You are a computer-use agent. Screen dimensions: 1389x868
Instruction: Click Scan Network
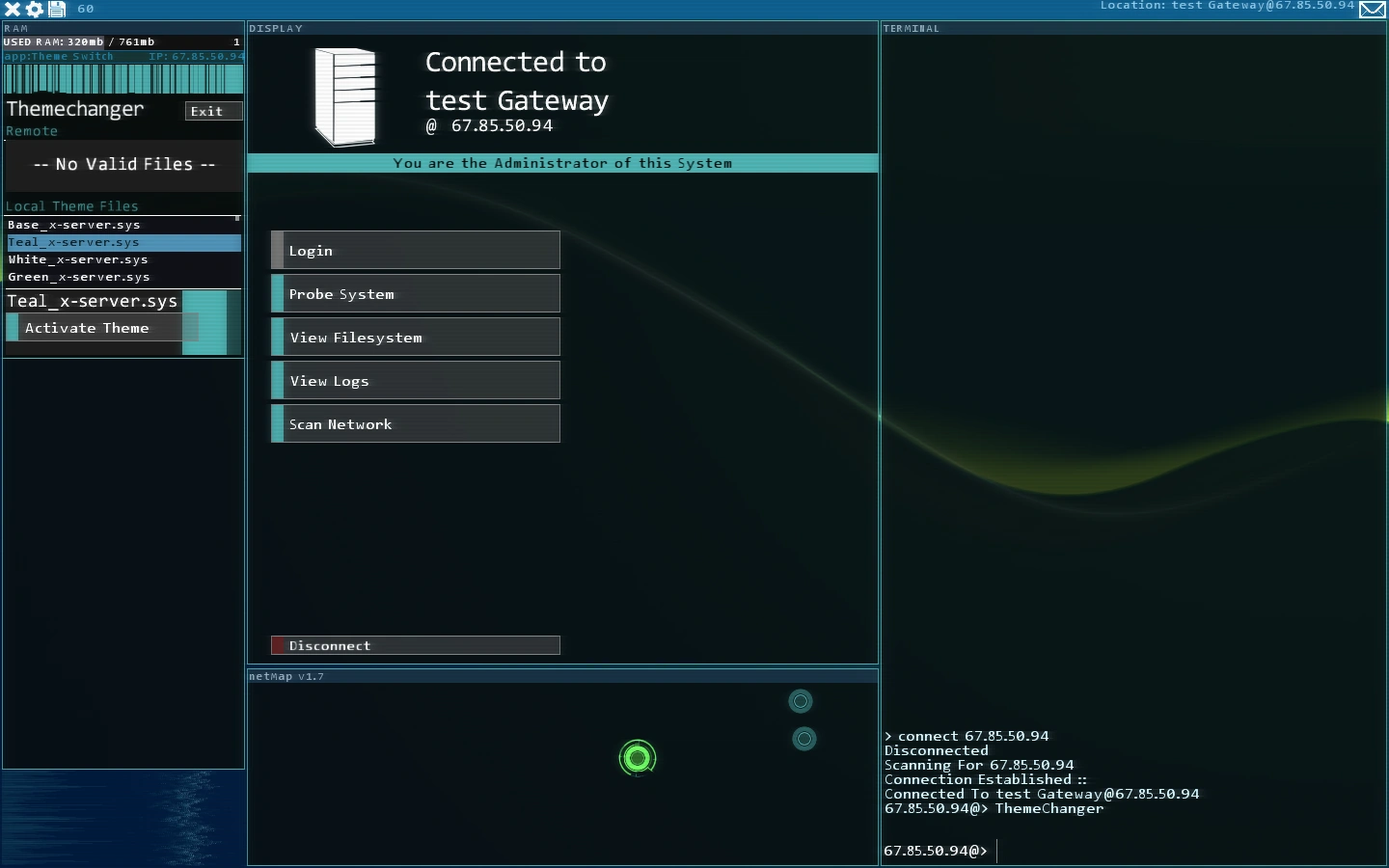416,423
